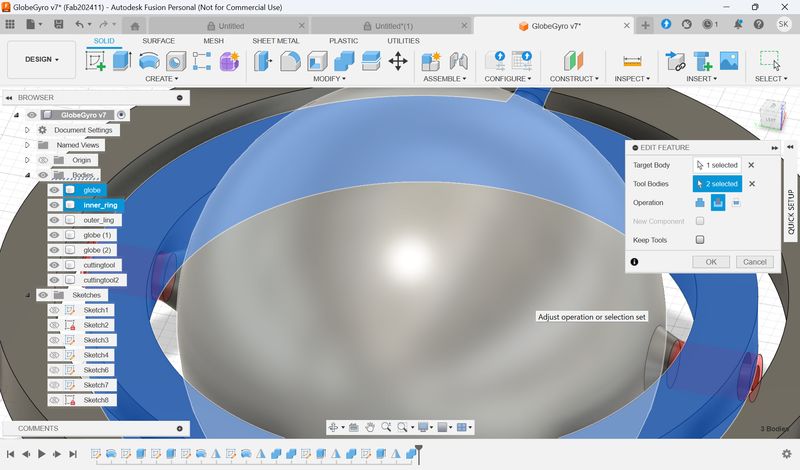Screen dimensions: 800x470
Task: Select the Offset Plane construct icon
Action: click(573, 61)
